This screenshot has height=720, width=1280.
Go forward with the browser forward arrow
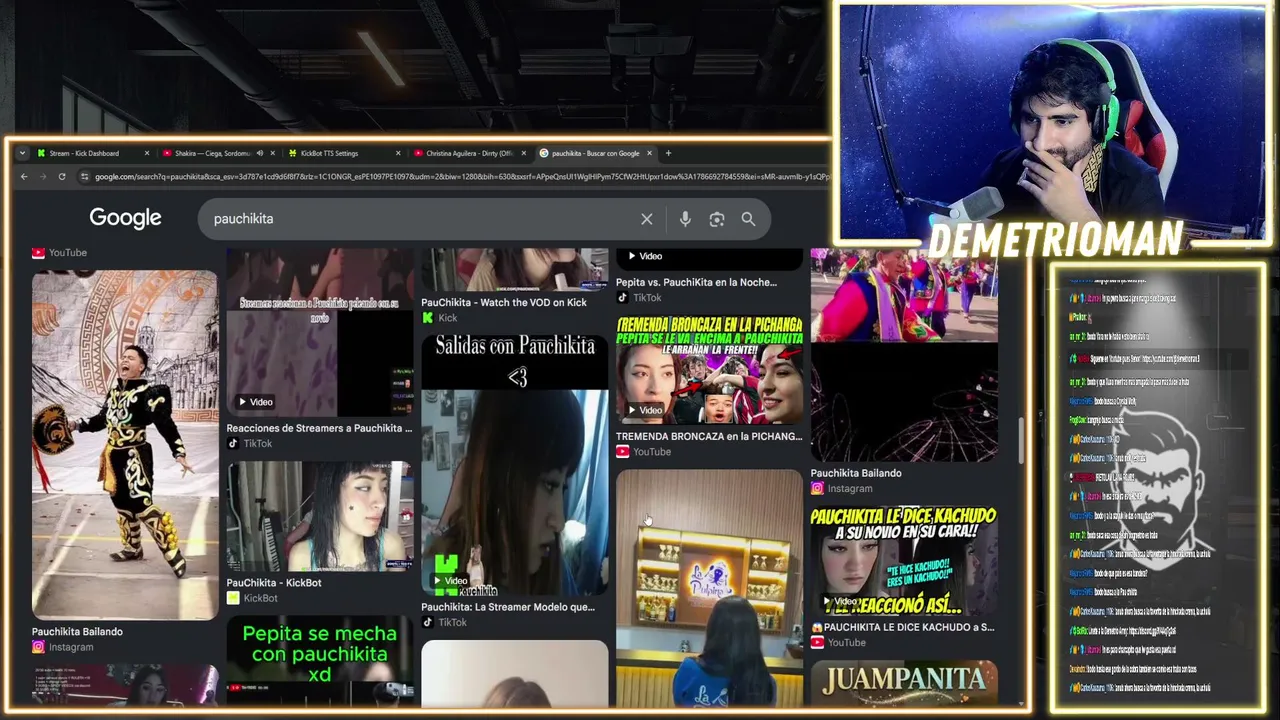42,177
